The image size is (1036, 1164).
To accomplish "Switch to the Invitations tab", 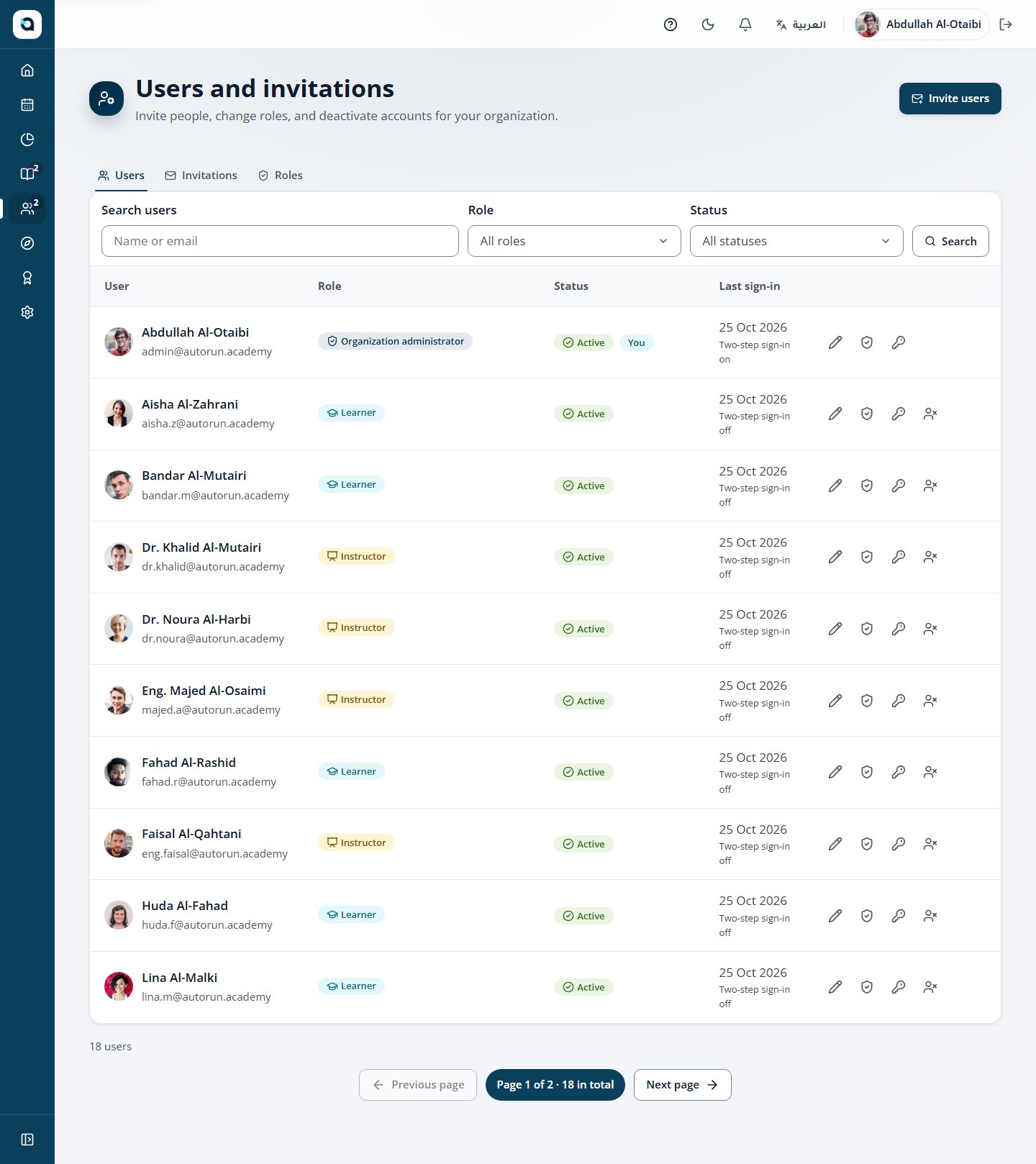I will coord(201,176).
